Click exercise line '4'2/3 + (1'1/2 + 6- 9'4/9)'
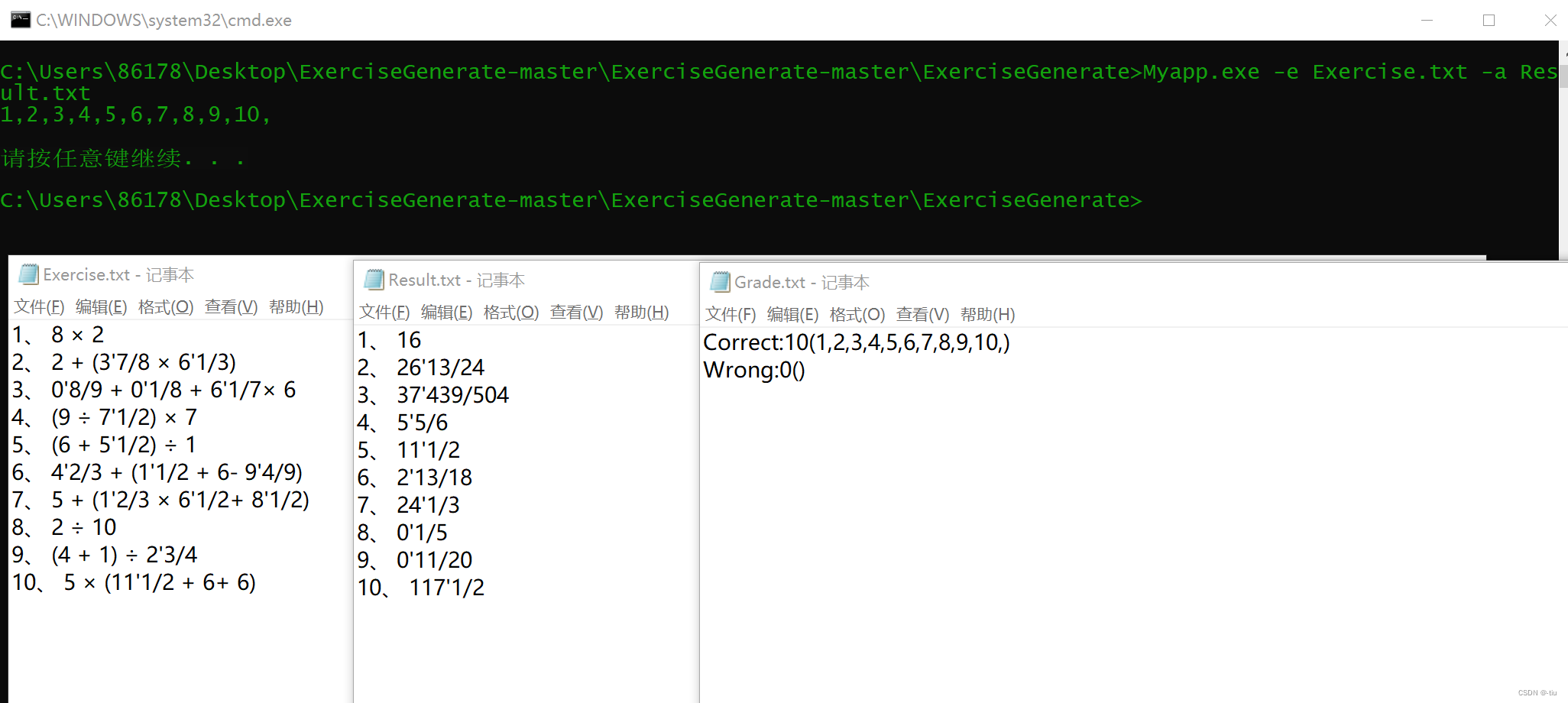This screenshot has height=703, width=1568. pos(177,472)
